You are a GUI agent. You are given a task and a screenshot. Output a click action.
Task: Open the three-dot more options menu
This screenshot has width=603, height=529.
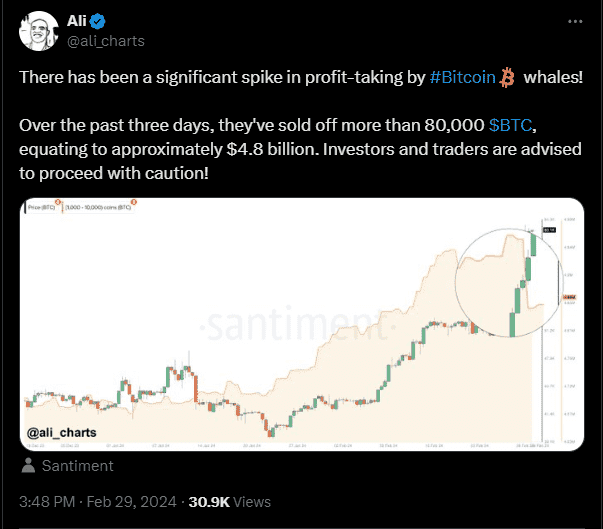point(573,22)
